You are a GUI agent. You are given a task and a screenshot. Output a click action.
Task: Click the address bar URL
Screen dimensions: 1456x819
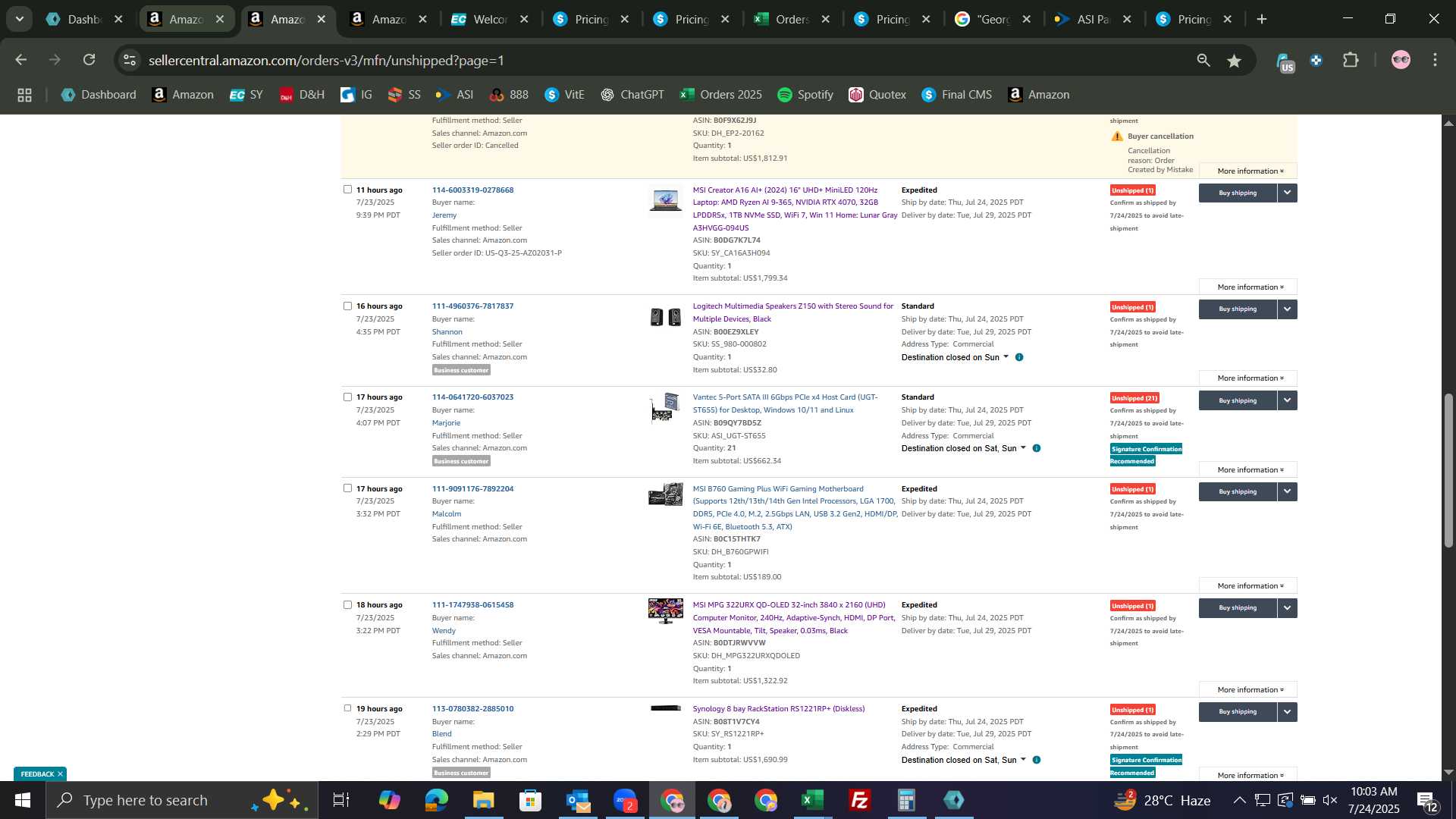[x=326, y=61]
